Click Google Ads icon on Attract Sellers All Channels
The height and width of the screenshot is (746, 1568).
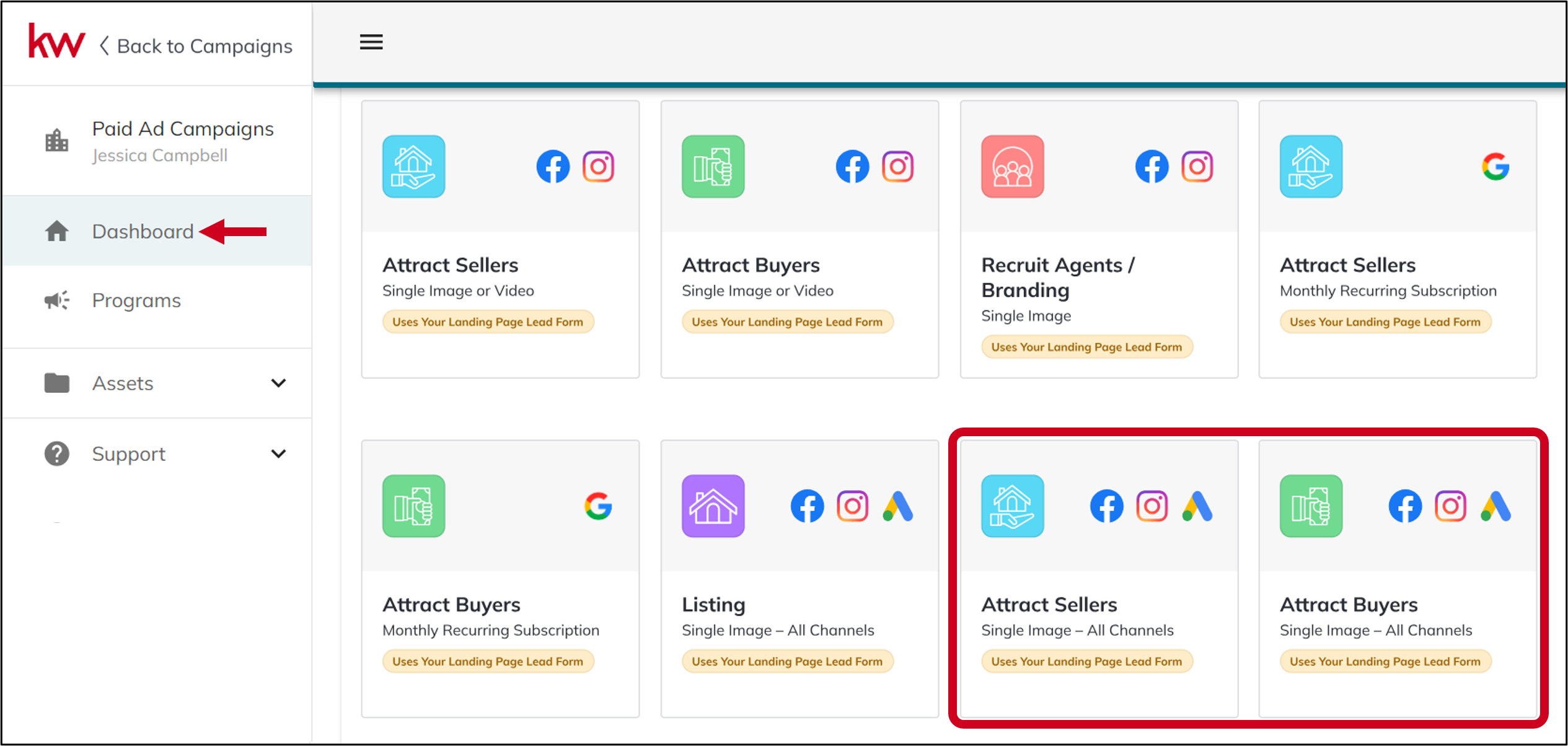pos(1197,506)
